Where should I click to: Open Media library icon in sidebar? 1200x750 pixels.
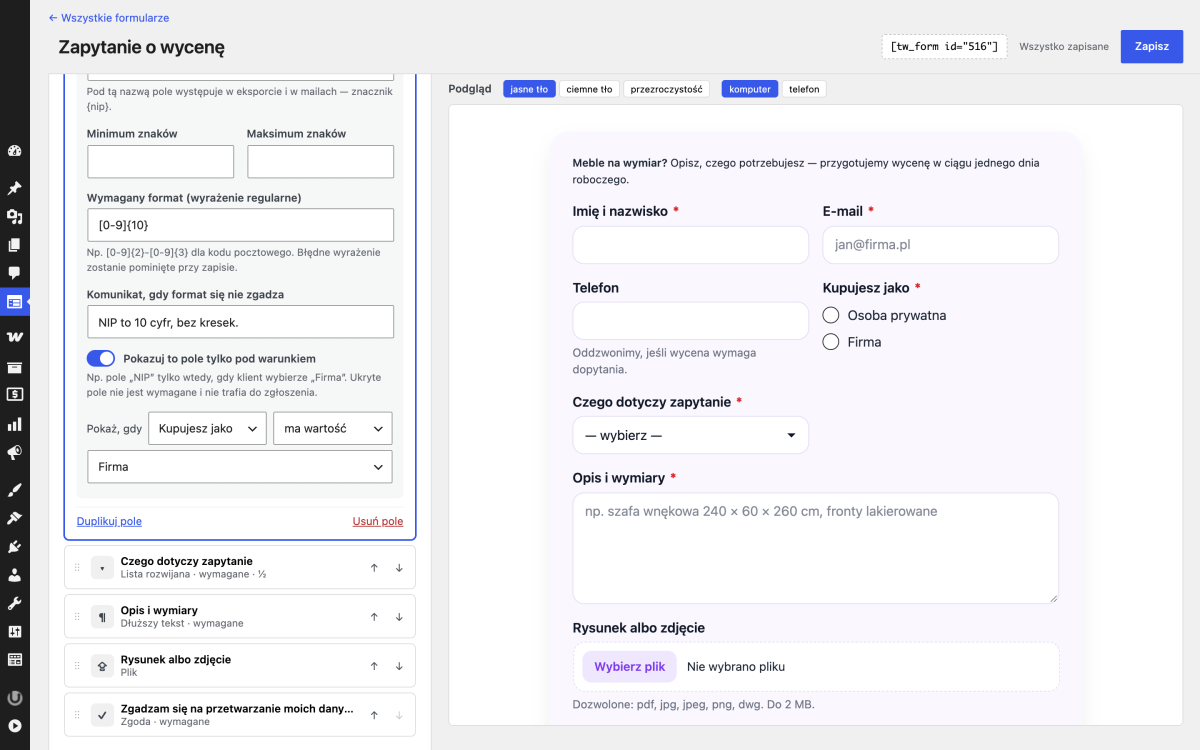(x=14, y=216)
